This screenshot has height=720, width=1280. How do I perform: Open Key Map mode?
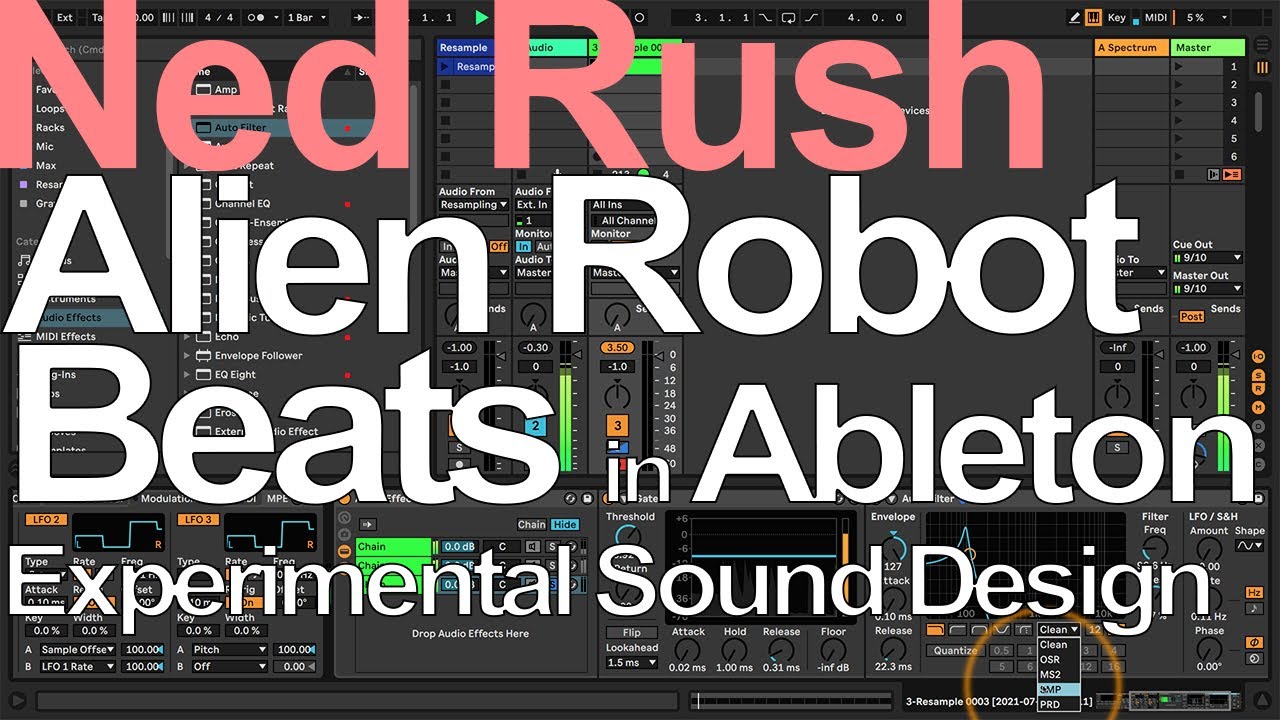tap(1116, 17)
